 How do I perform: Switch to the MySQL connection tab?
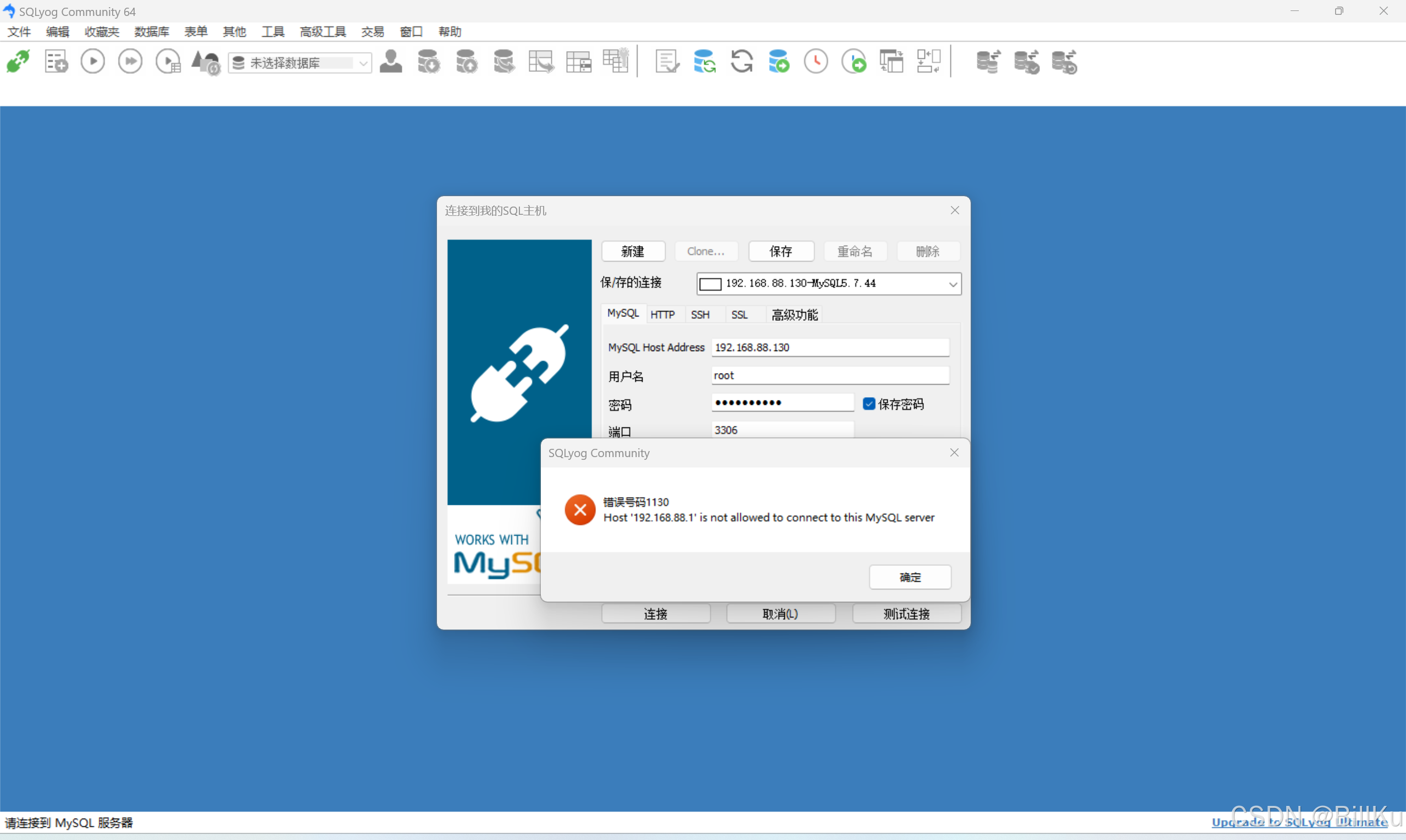coord(623,314)
